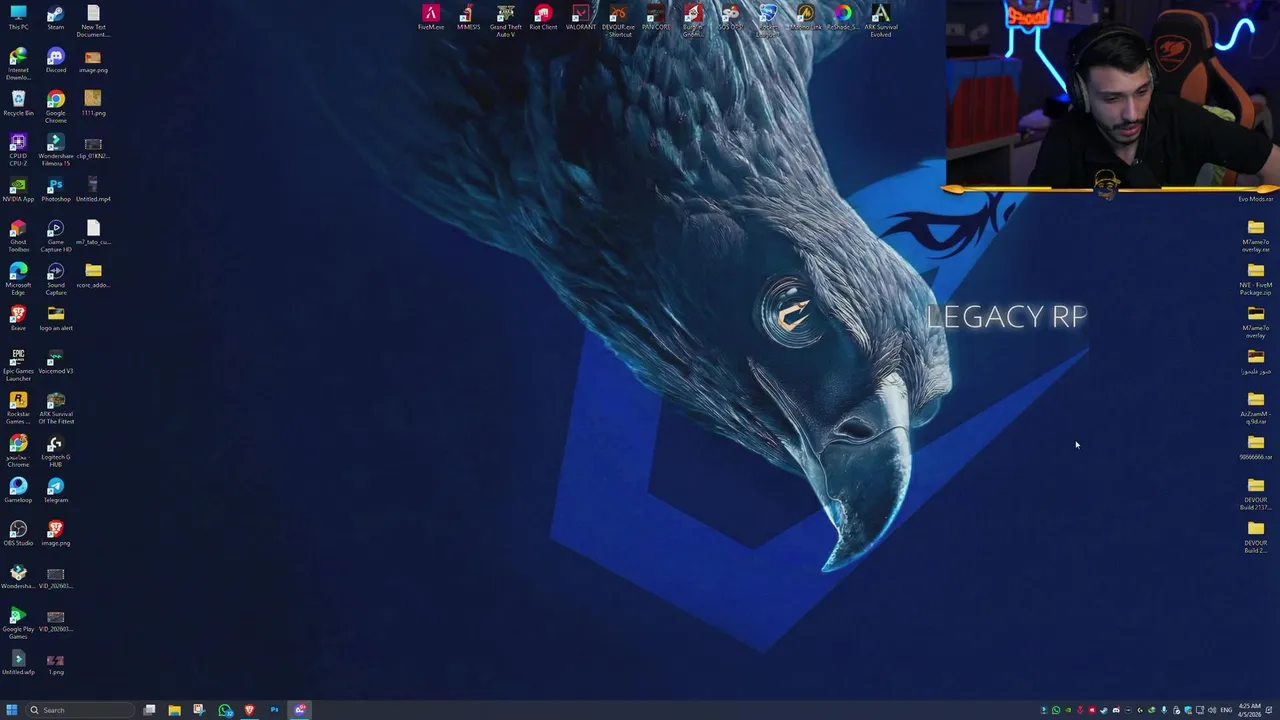This screenshot has width=1280, height=720.
Task: Click the taskbar Search box
Action: [x=80, y=710]
